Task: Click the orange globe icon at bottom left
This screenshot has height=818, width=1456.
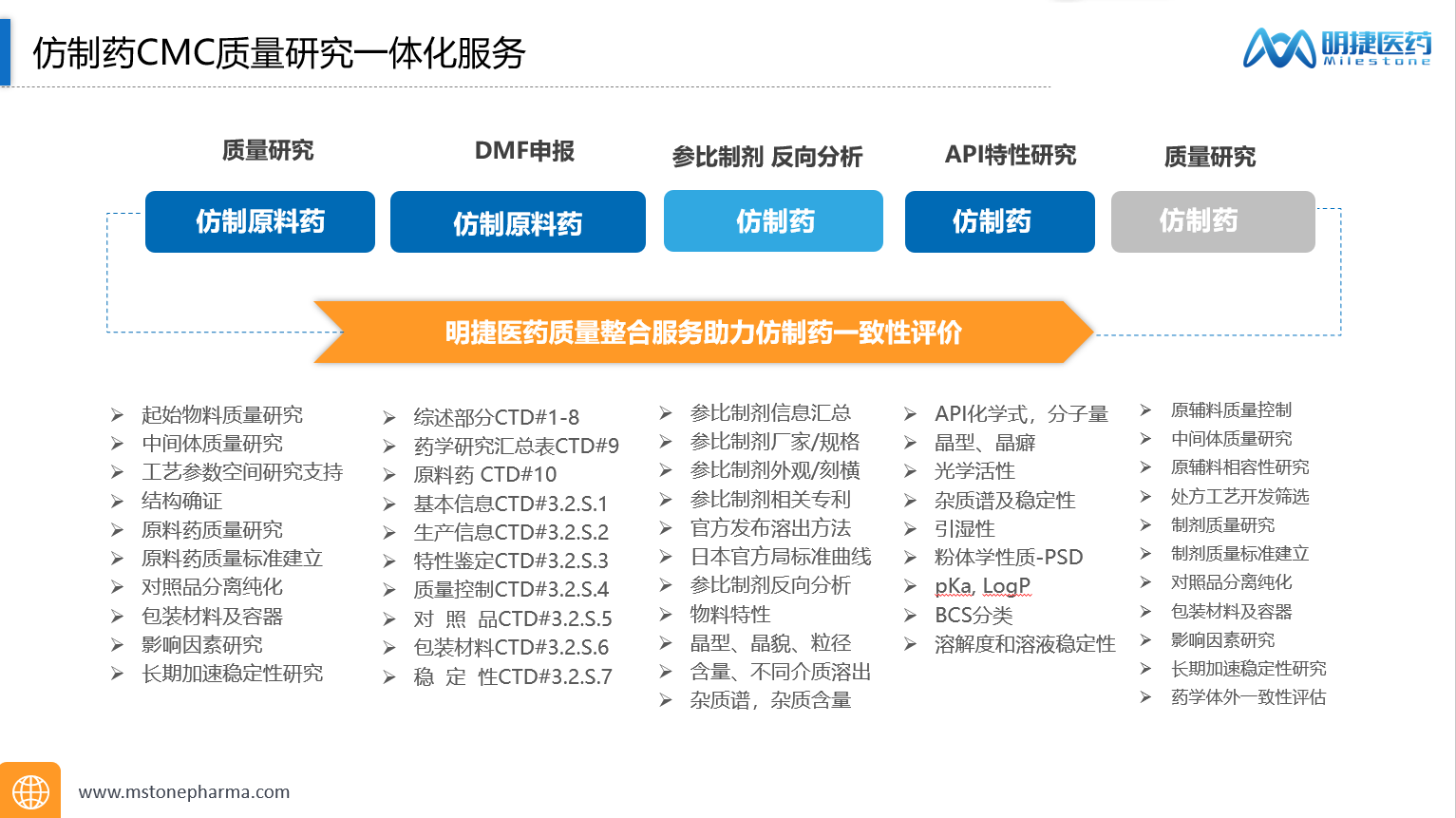Action: click(31, 789)
